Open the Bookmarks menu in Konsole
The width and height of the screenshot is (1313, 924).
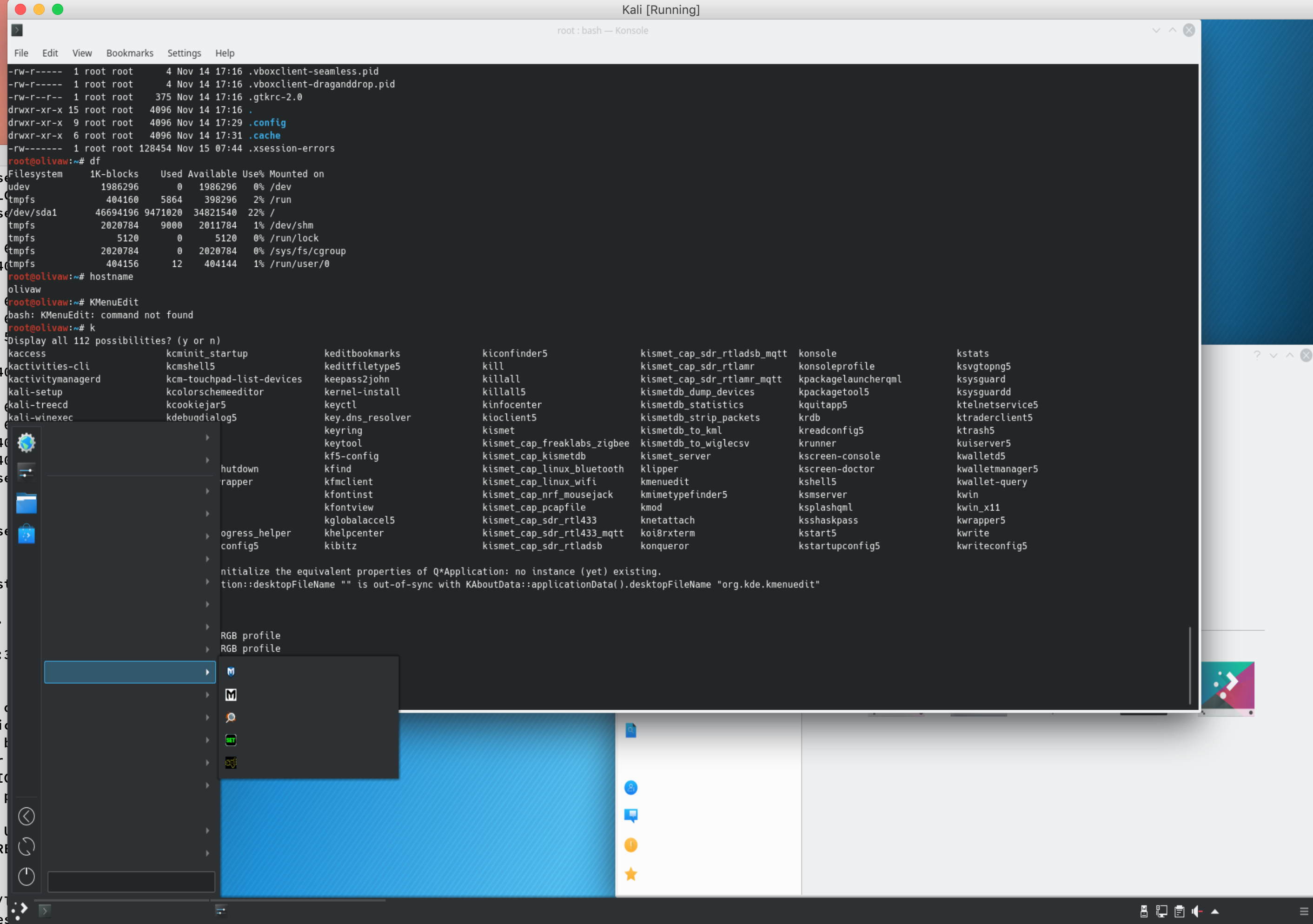130,53
